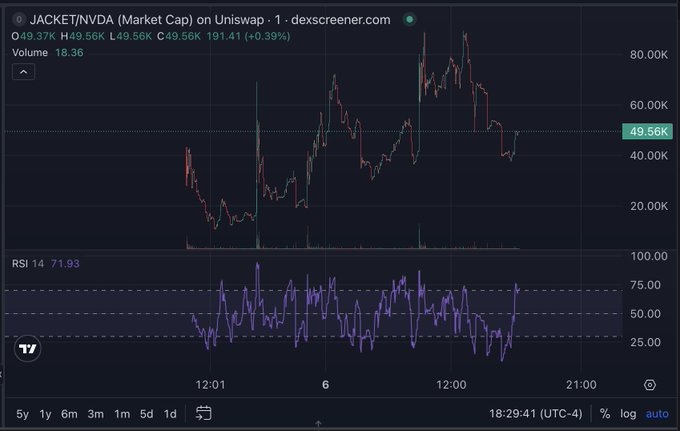Select the 5d time range
This screenshot has height=431, width=680.
tap(147, 414)
